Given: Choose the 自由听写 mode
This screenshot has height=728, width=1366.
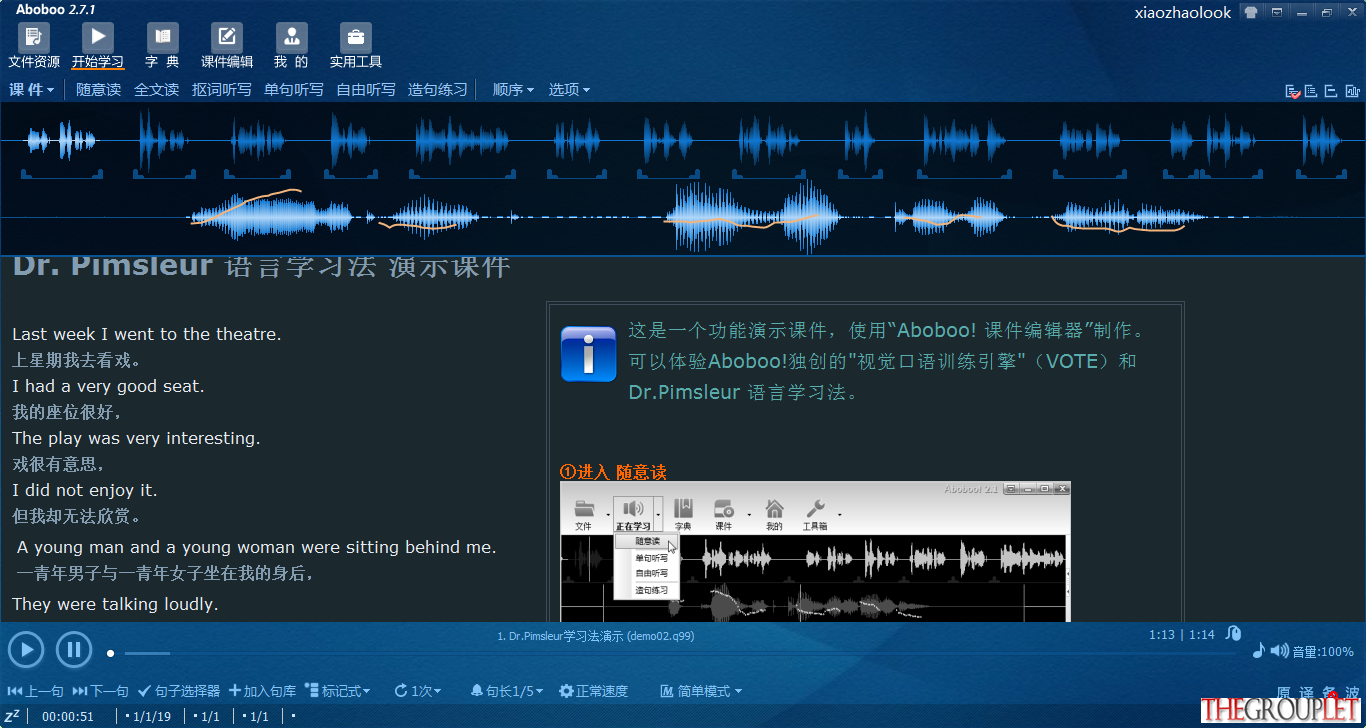Looking at the screenshot, I should (366, 90).
